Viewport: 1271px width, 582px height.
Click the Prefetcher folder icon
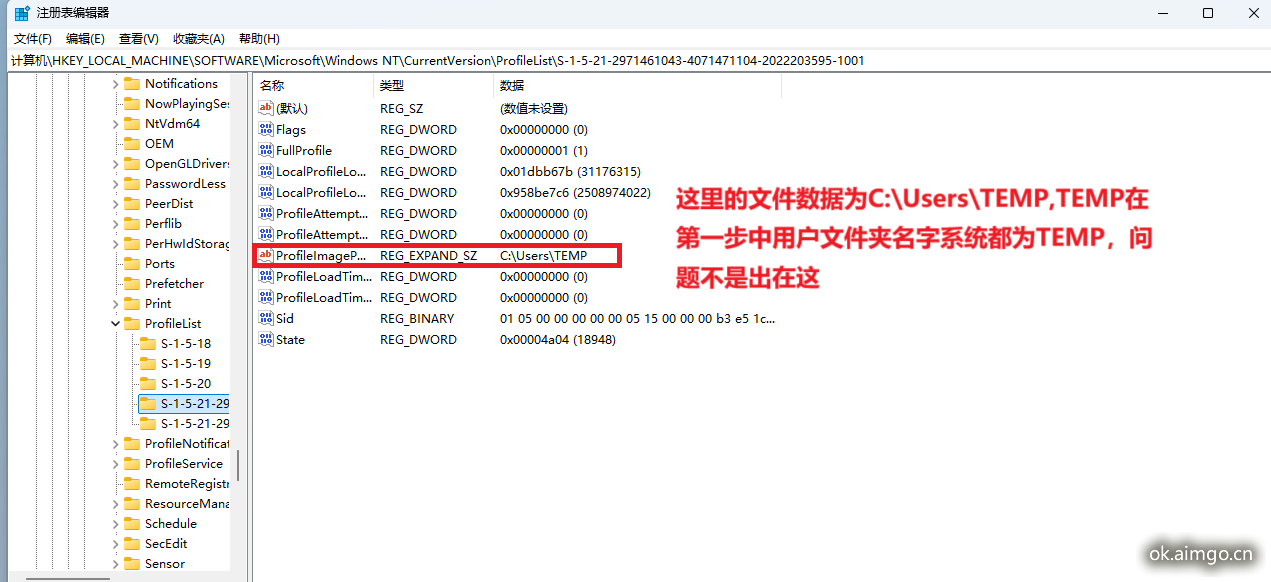pos(131,284)
